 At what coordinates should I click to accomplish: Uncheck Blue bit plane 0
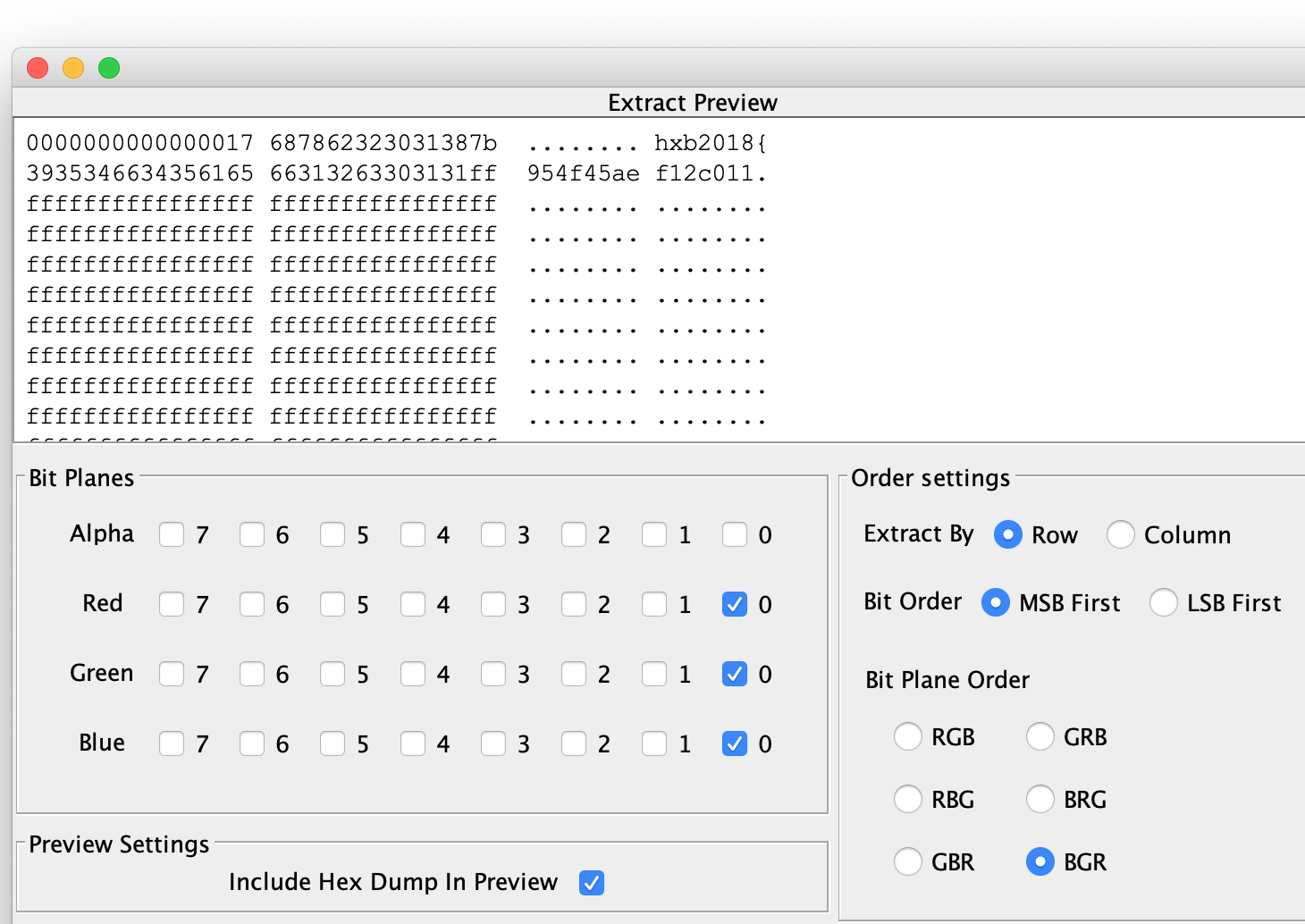[x=735, y=743]
